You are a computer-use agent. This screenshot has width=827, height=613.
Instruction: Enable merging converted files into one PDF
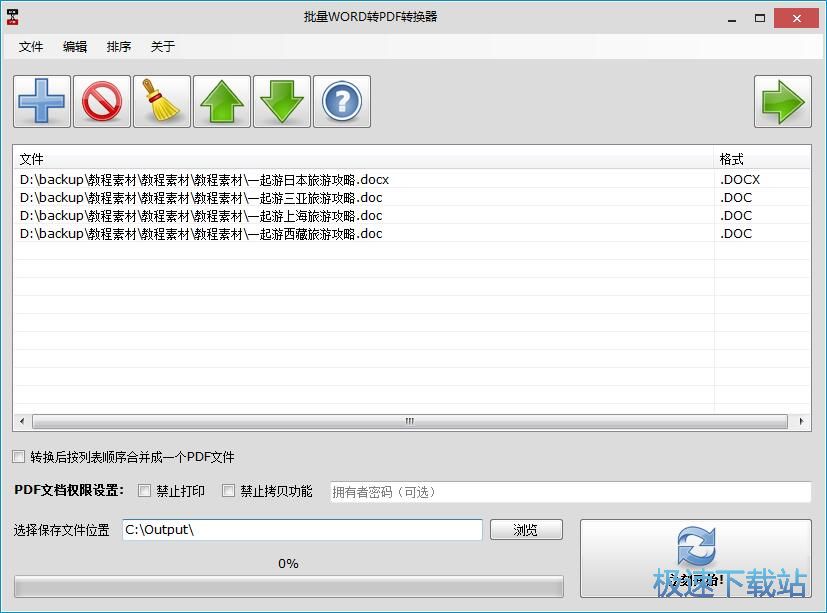(18, 456)
